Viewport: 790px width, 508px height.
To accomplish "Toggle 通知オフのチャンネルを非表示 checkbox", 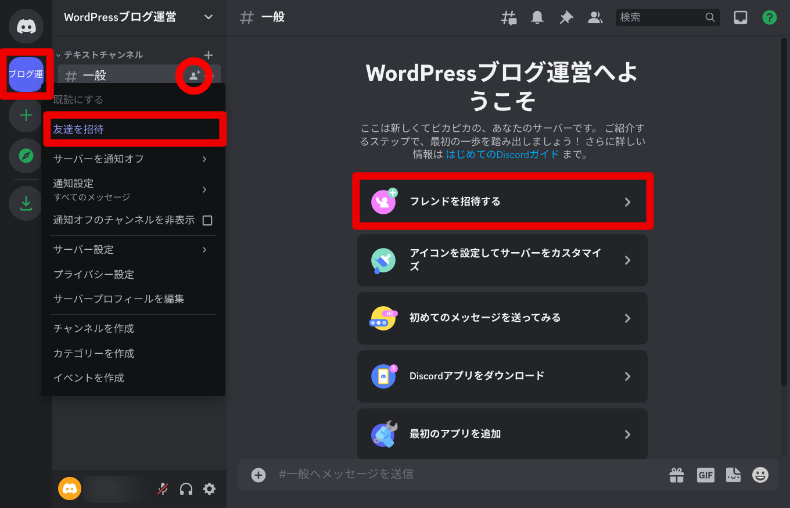I will (x=207, y=220).
